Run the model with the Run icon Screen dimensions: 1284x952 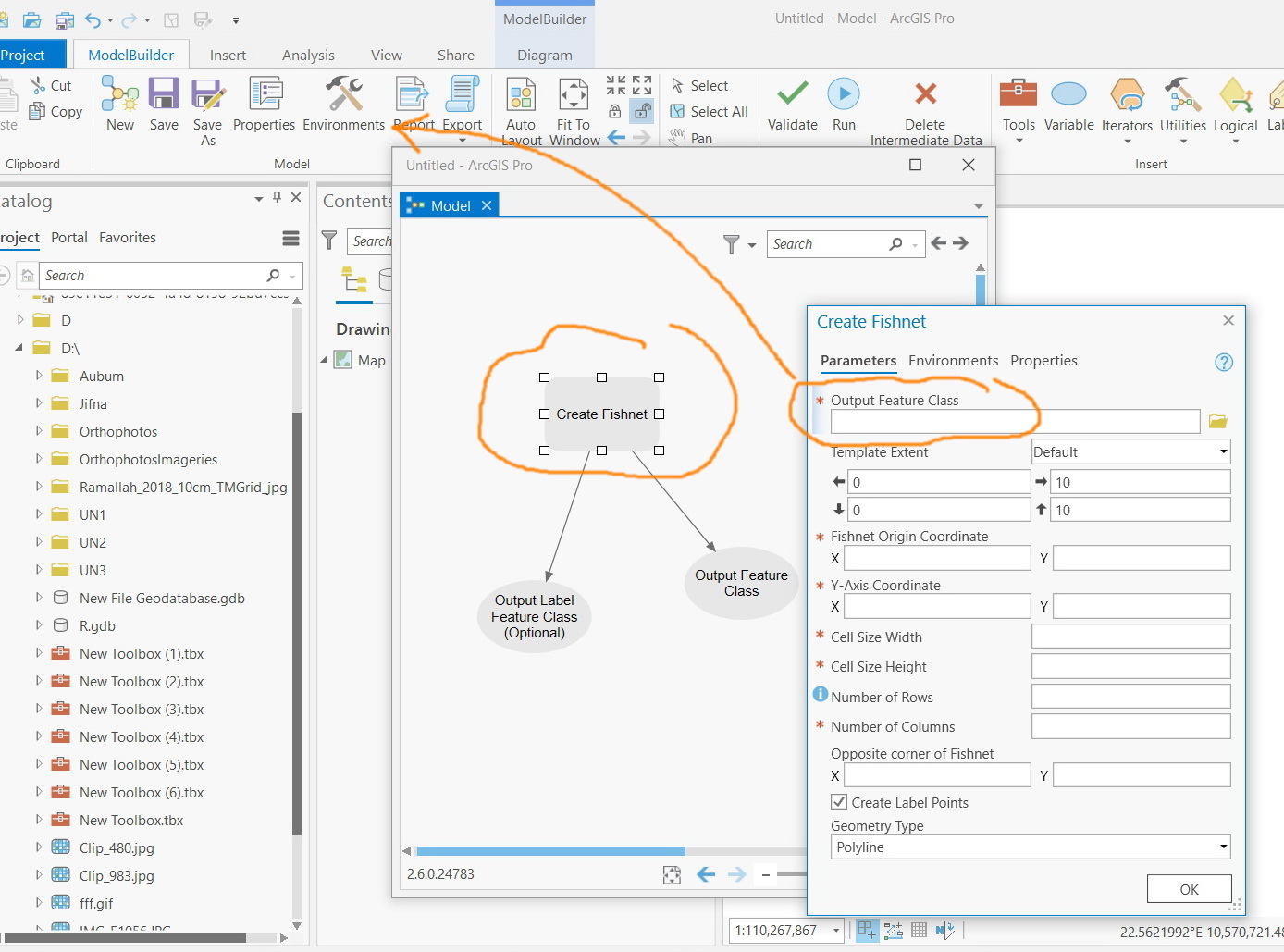(844, 95)
